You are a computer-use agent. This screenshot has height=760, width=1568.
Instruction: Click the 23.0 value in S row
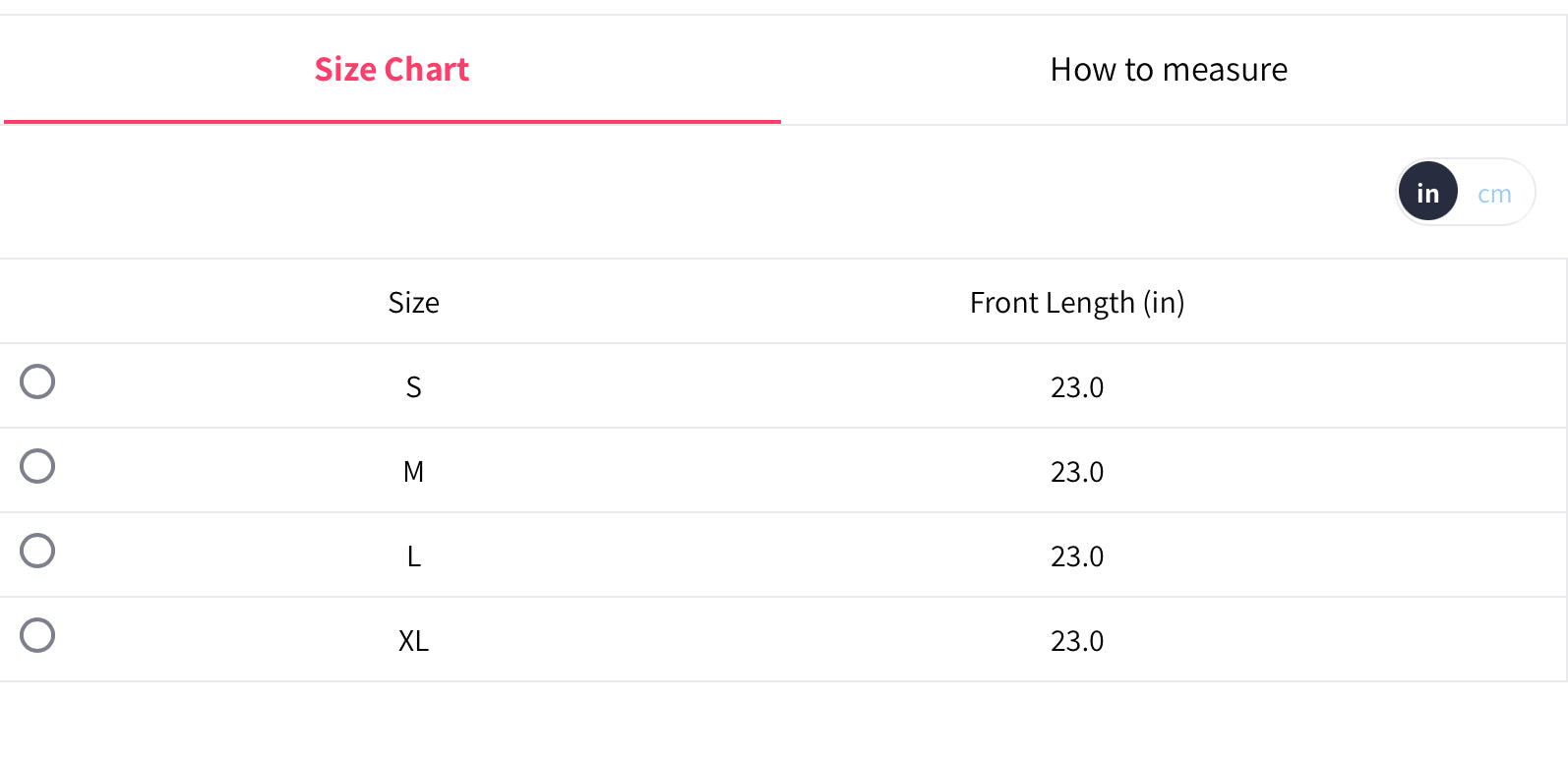pyautogui.click(x=1077, y=387)
